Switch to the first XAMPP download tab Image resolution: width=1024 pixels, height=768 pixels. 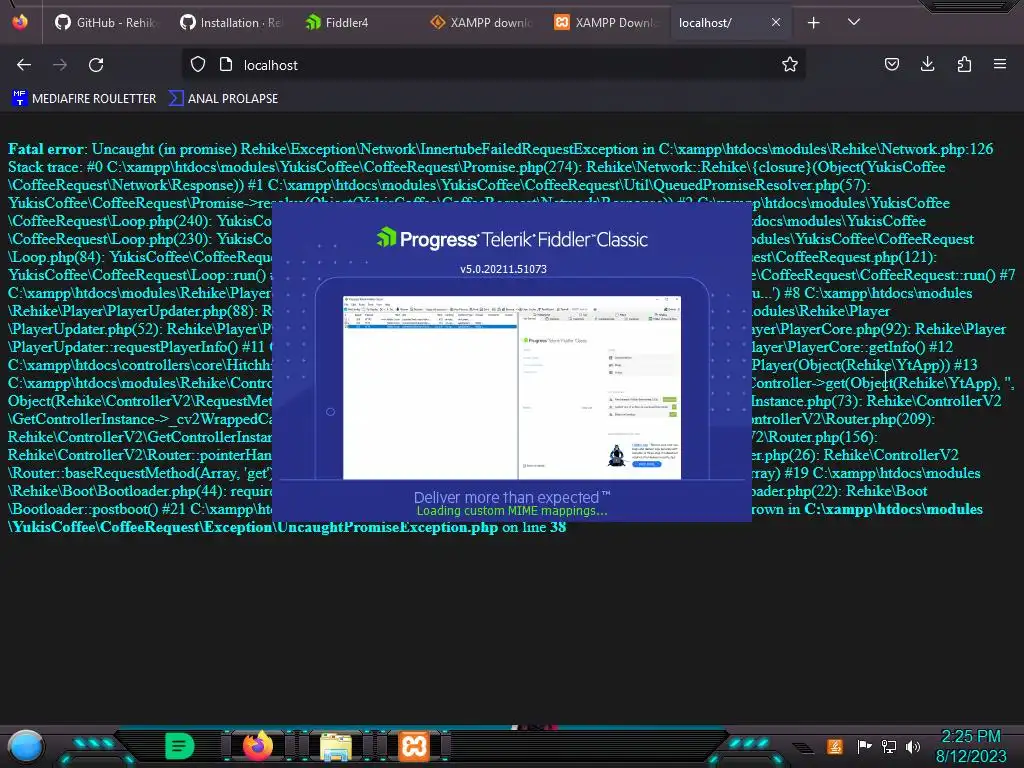(x=481, y=23)
